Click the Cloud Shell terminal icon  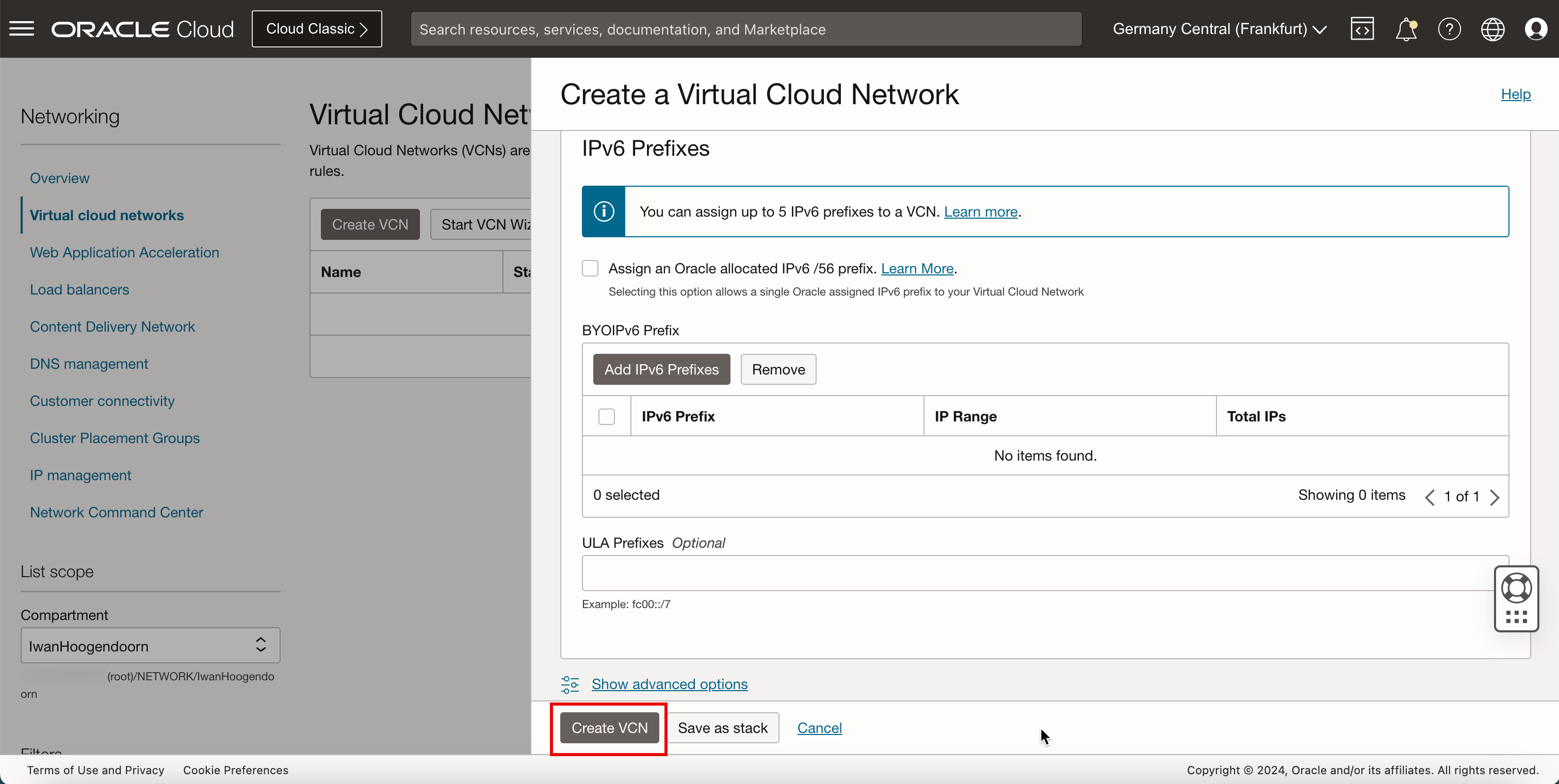[x=1362, y=29]
